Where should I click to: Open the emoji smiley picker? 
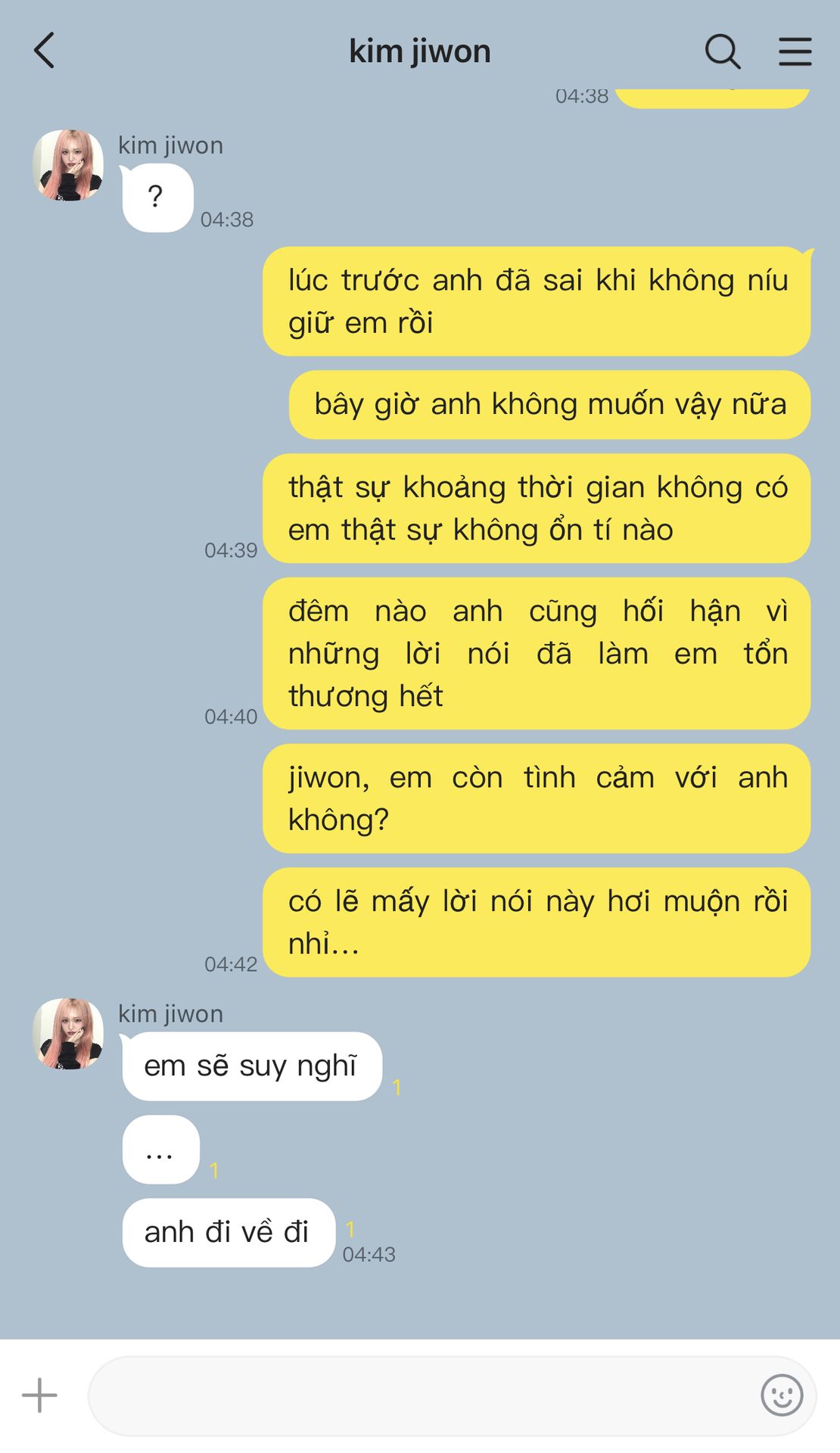(x=782, y=1395)
